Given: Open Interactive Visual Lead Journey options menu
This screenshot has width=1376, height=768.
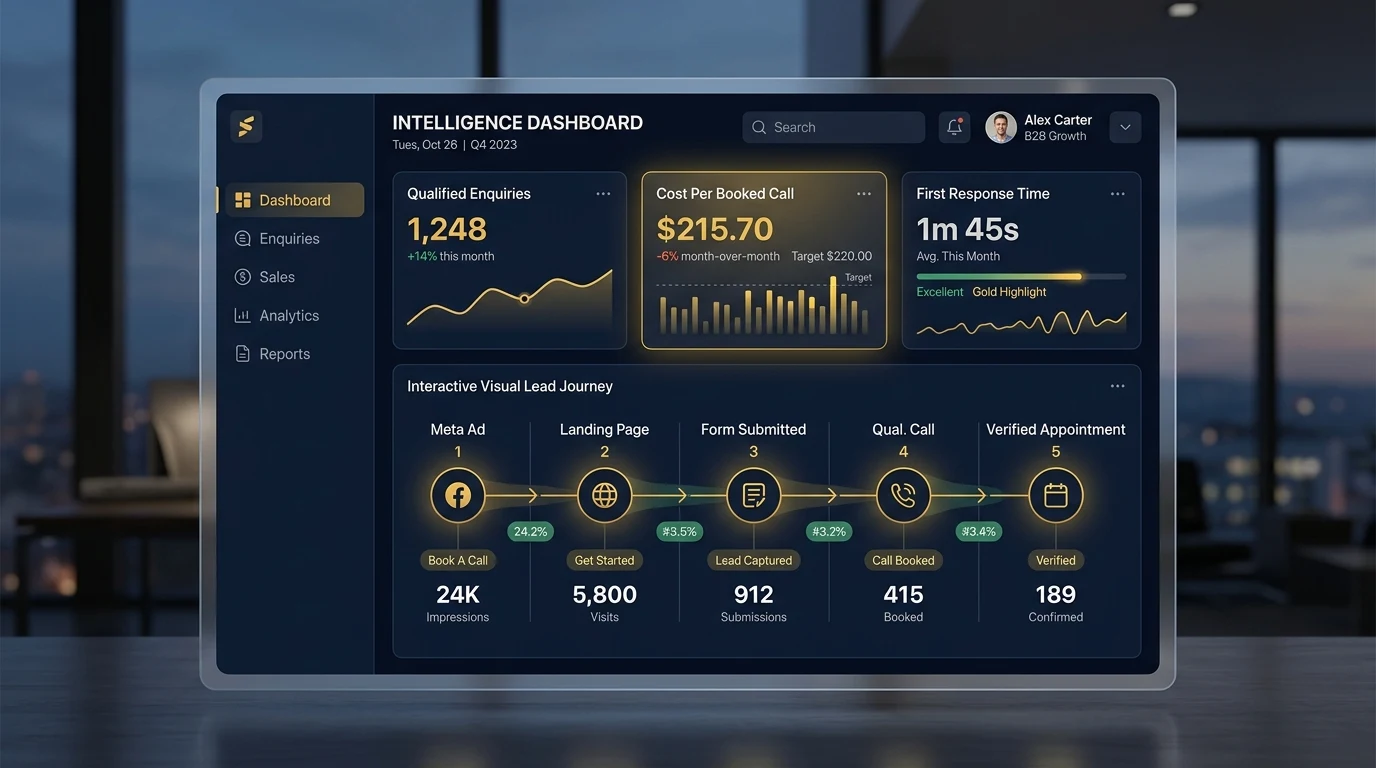Looking at the screenshot, I should [1118, 386].
